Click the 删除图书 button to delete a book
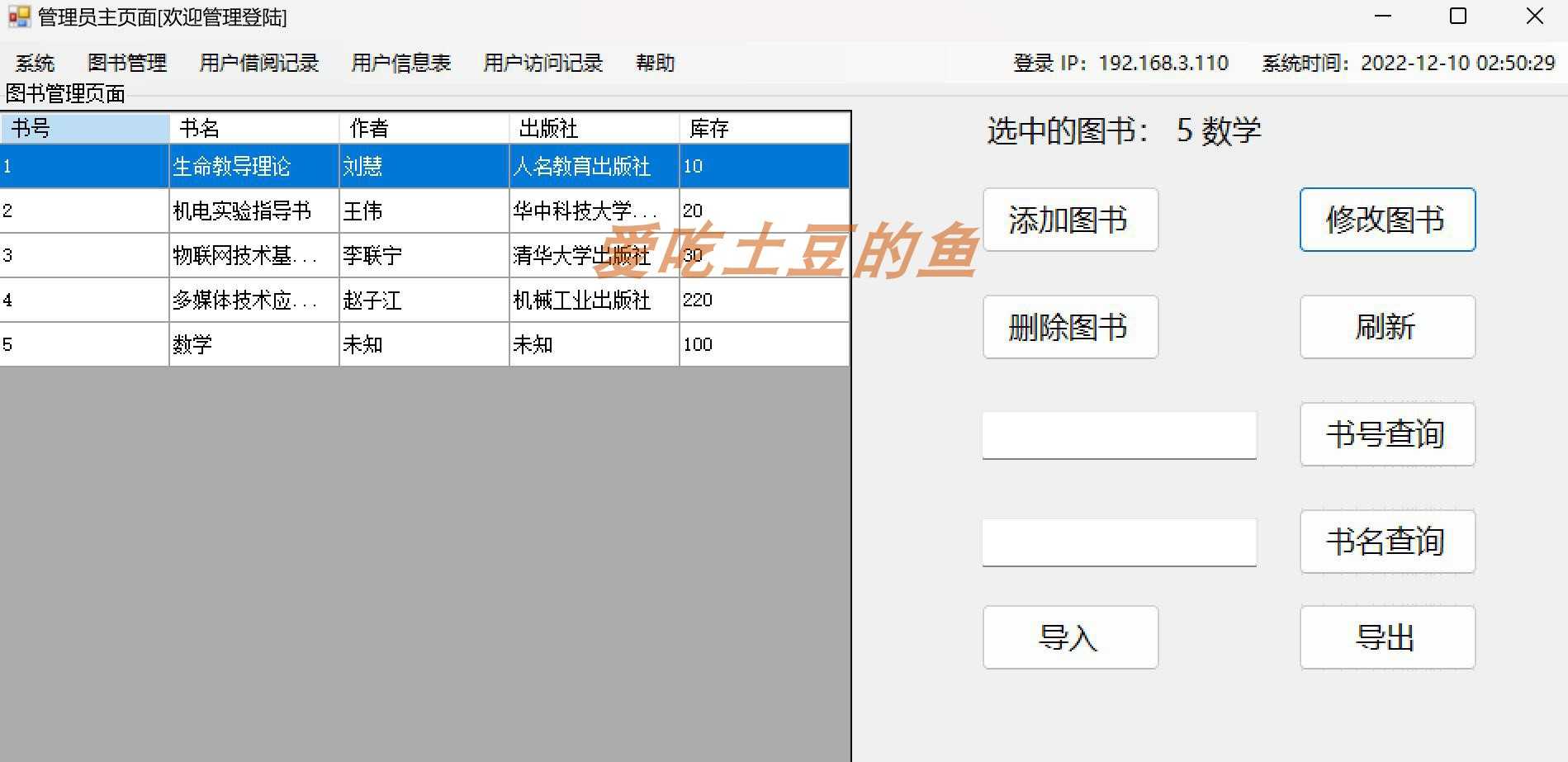 [x=1069, y=327]
